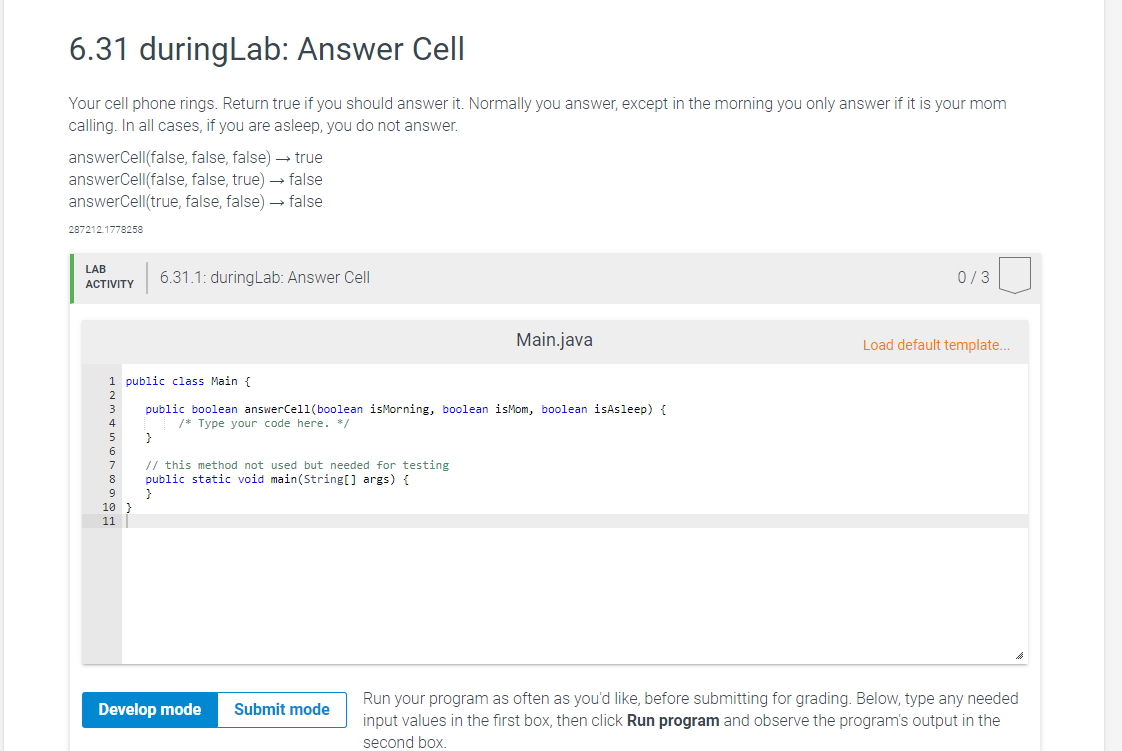Click line number 4 in the gutter
The image size is (1122, 751).
point(110,422)
